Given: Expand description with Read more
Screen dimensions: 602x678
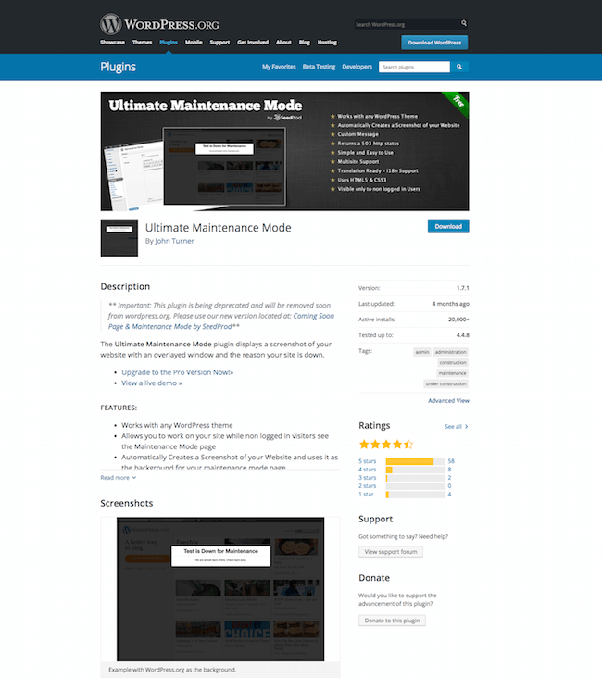Looking at the screenshot, I should [118, 478].
